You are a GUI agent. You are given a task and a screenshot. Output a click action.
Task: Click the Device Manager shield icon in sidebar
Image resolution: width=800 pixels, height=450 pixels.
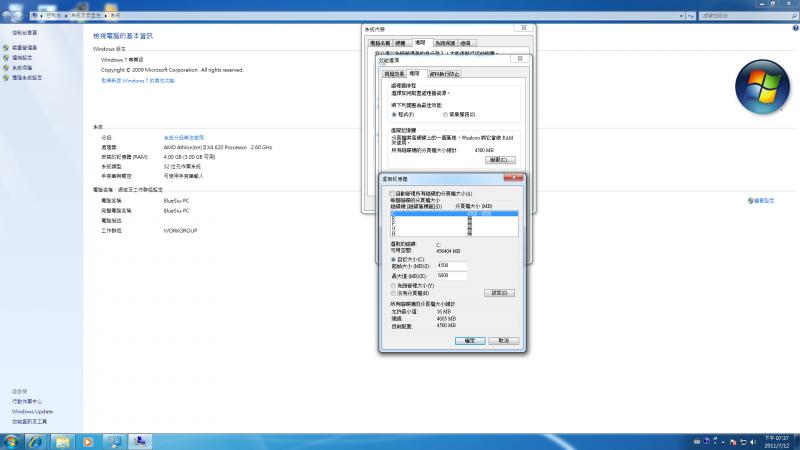(6, 47)
